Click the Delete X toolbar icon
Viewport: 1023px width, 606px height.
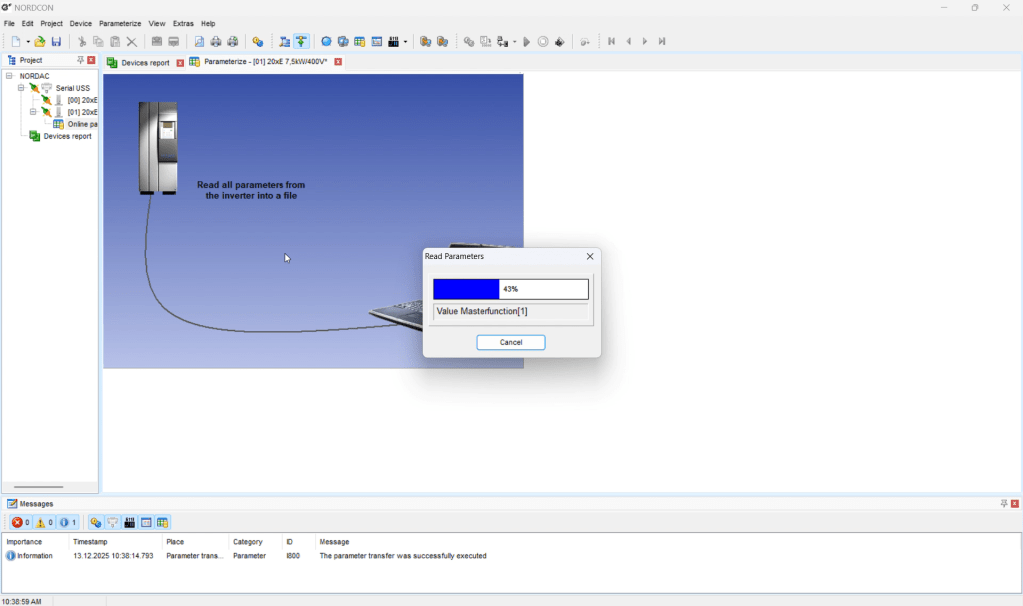tap(131, 42)
